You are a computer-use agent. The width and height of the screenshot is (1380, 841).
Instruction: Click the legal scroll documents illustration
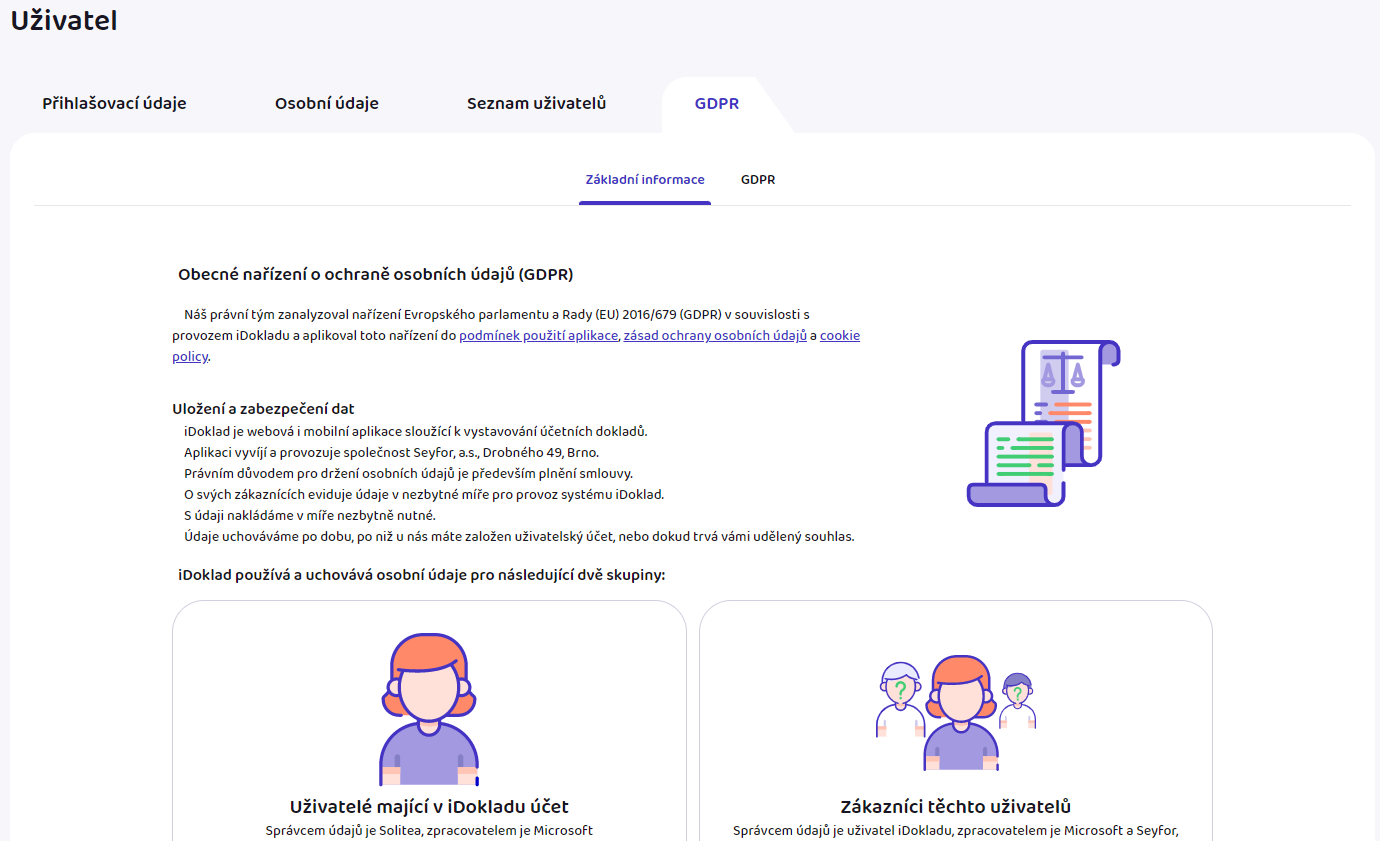click(x=1043, y=422)
